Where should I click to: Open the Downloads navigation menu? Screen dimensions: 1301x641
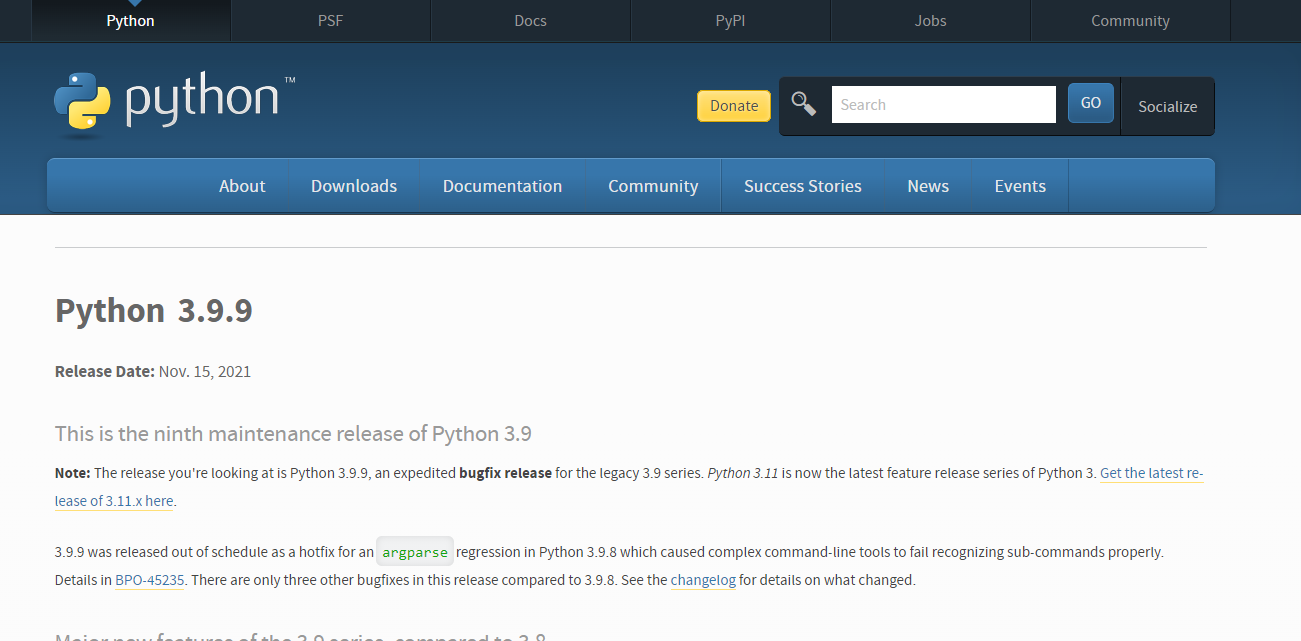click(354, 186)
